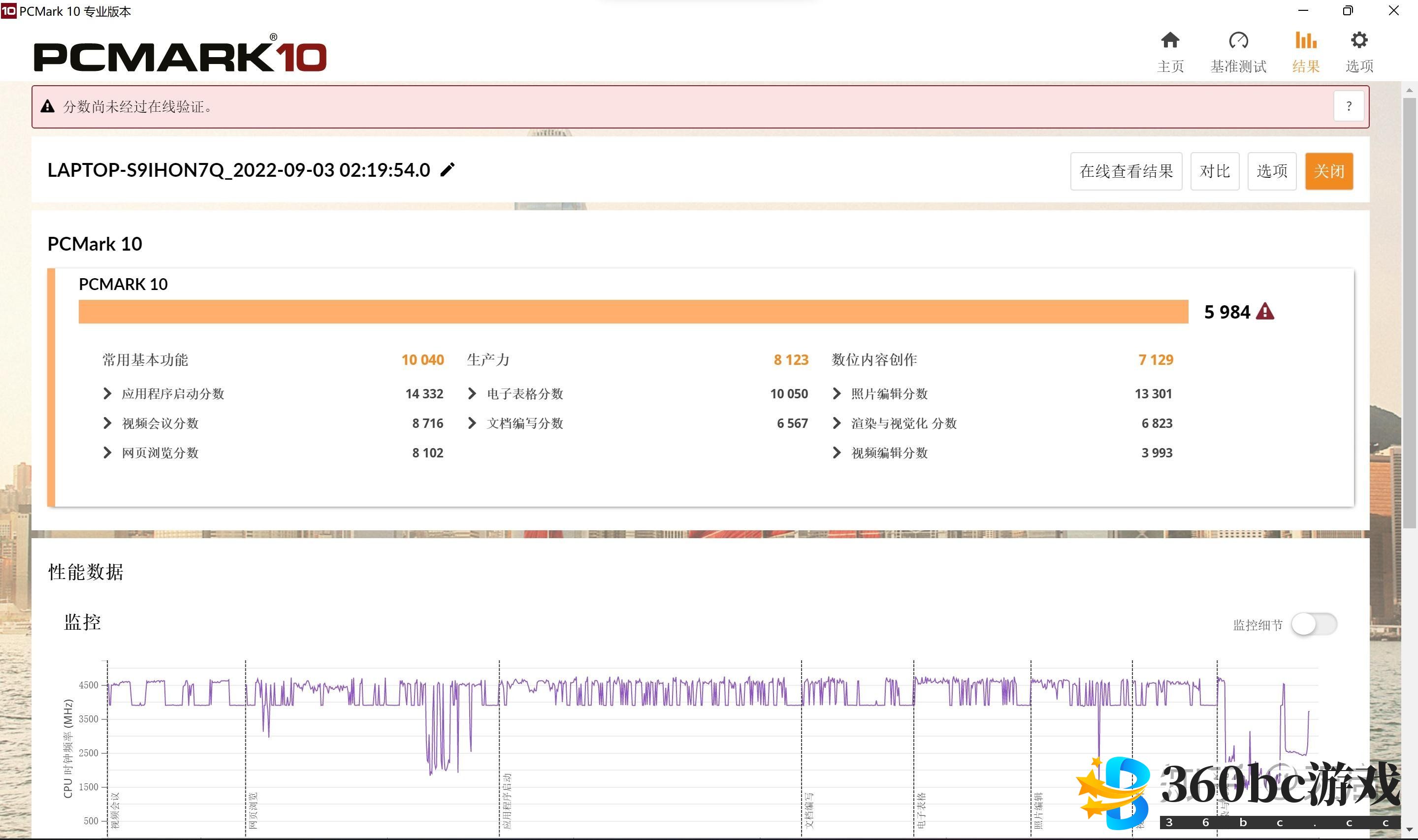
Task: Click the pencil icon to rename result
Action: pos(448,170)
